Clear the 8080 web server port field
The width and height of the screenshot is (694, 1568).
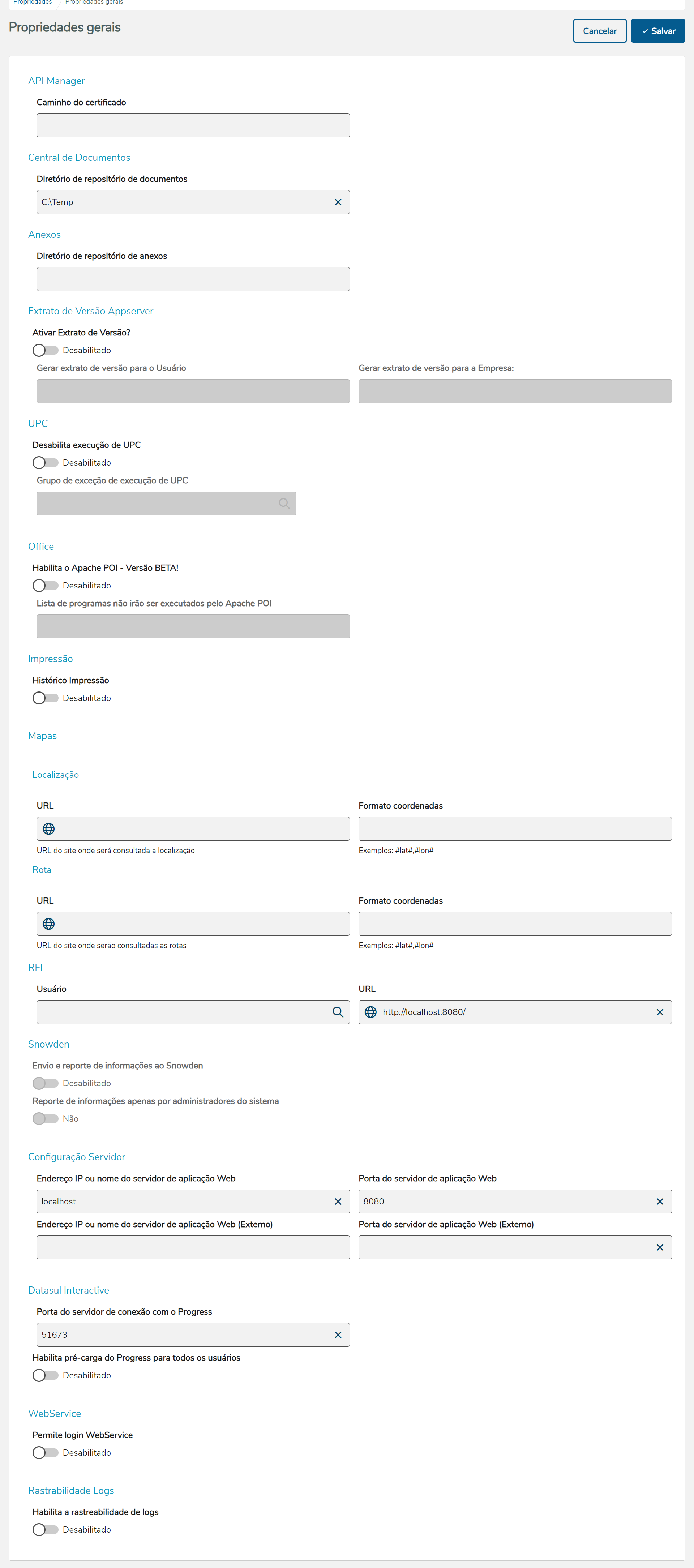pyautogui.click(x=659, y=1201)
